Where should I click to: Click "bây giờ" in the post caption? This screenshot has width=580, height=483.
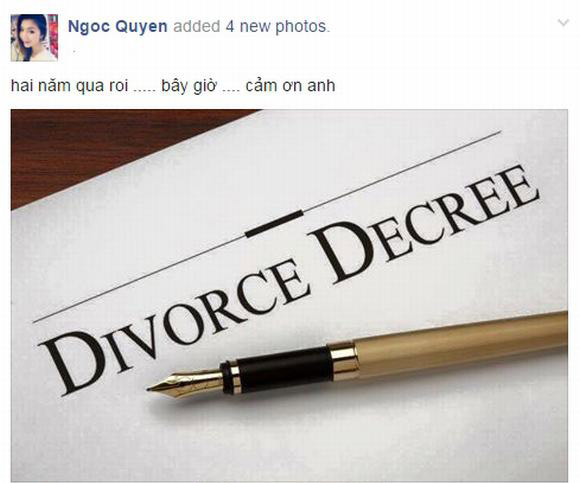click(189, 86)
